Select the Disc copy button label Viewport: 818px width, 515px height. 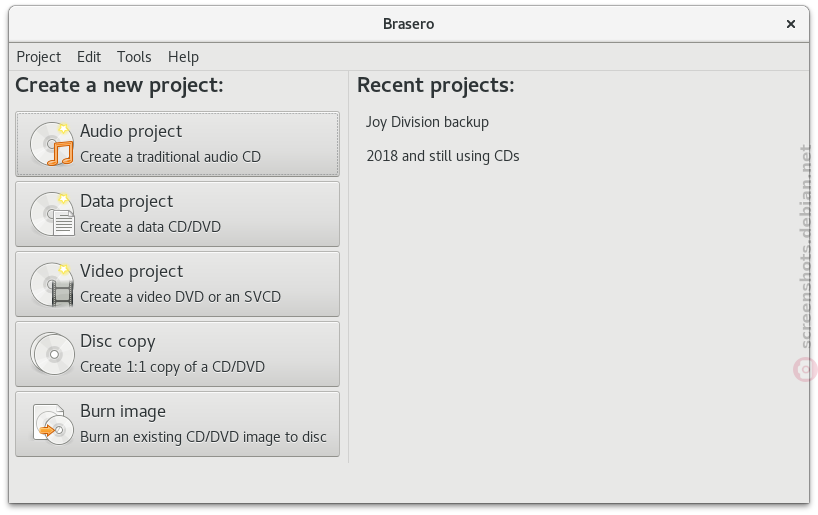pyautogui.click(x=118, y=341)
